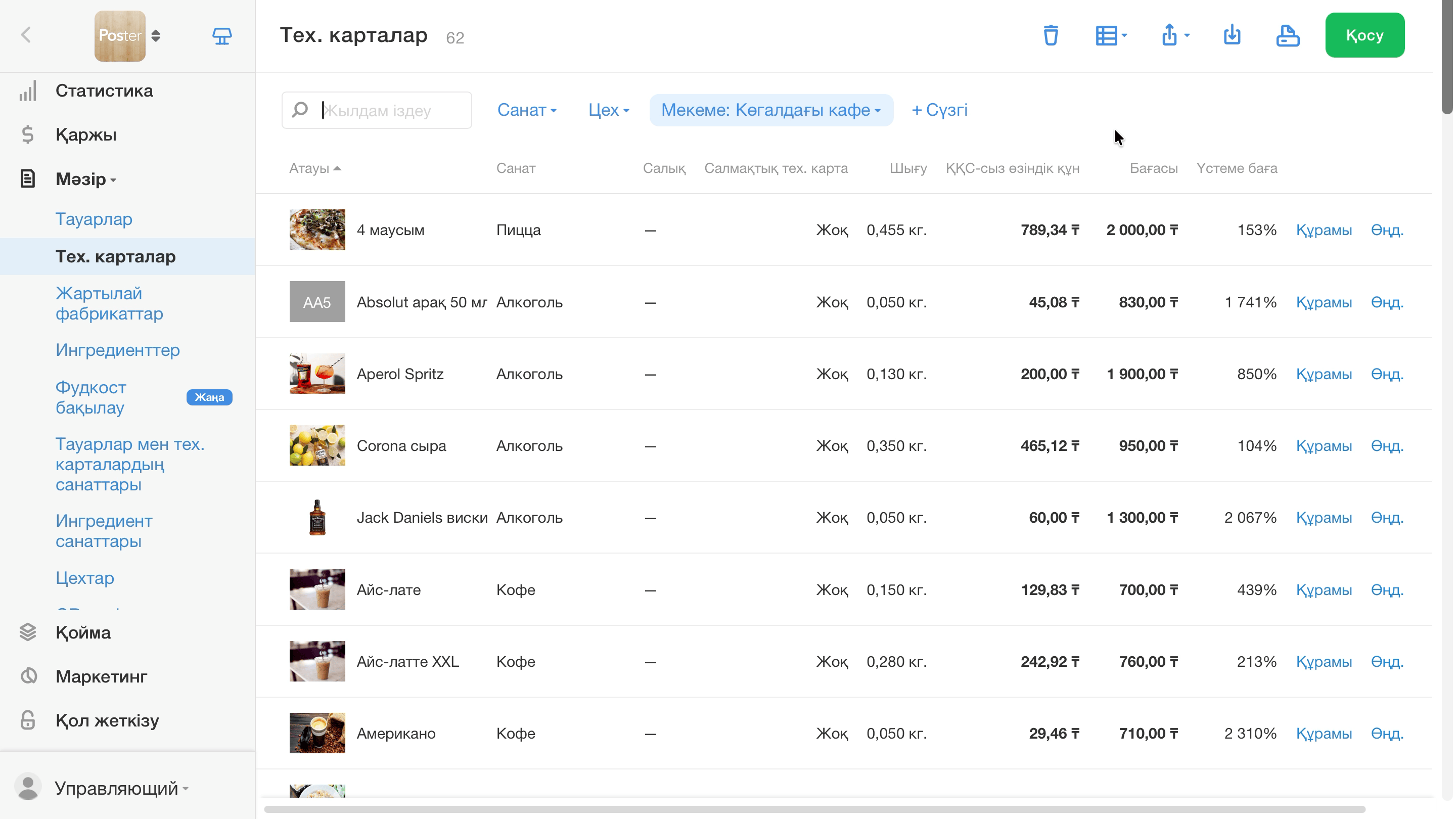This screenshot has width=1456, height=819.
Task: Open Ингредиенттер in the sidebar menu
Action: click(x=118, y=350)
